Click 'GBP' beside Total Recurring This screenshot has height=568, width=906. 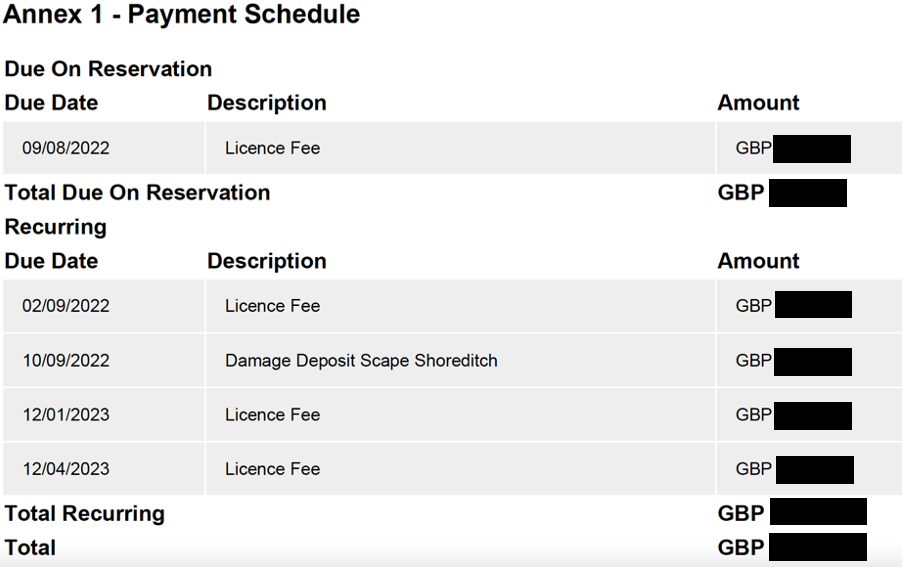tap(741, 513)
